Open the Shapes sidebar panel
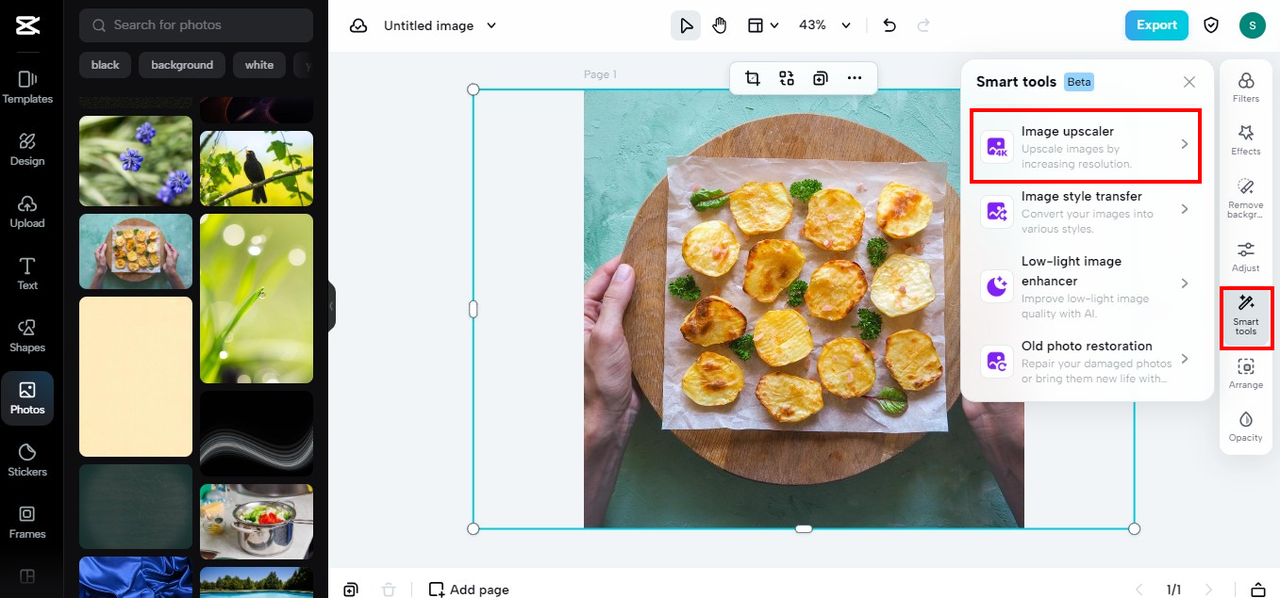 27,335
